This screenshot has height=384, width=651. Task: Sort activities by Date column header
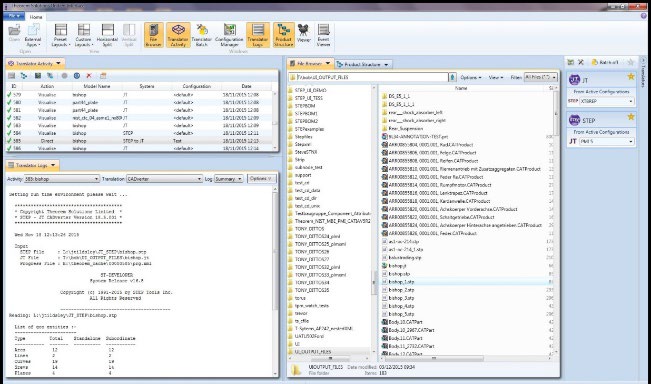point(247,86)
